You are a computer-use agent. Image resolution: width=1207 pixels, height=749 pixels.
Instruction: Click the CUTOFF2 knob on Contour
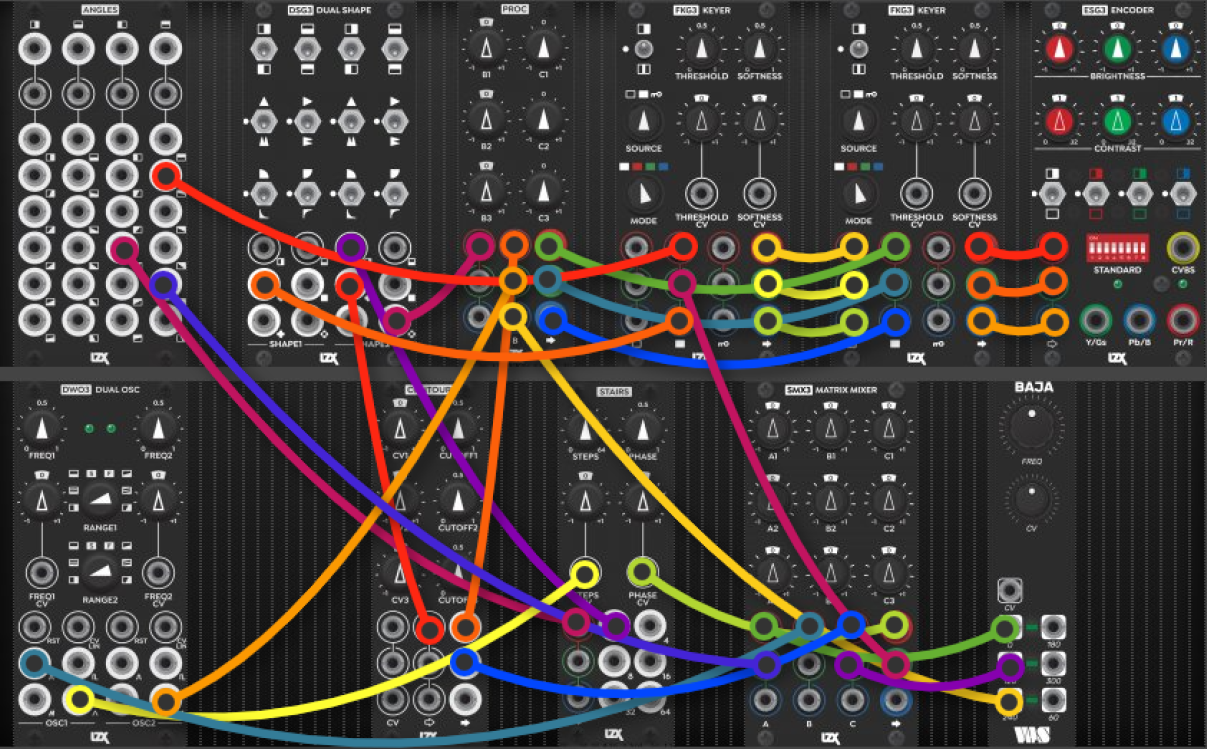click(458, 501)
